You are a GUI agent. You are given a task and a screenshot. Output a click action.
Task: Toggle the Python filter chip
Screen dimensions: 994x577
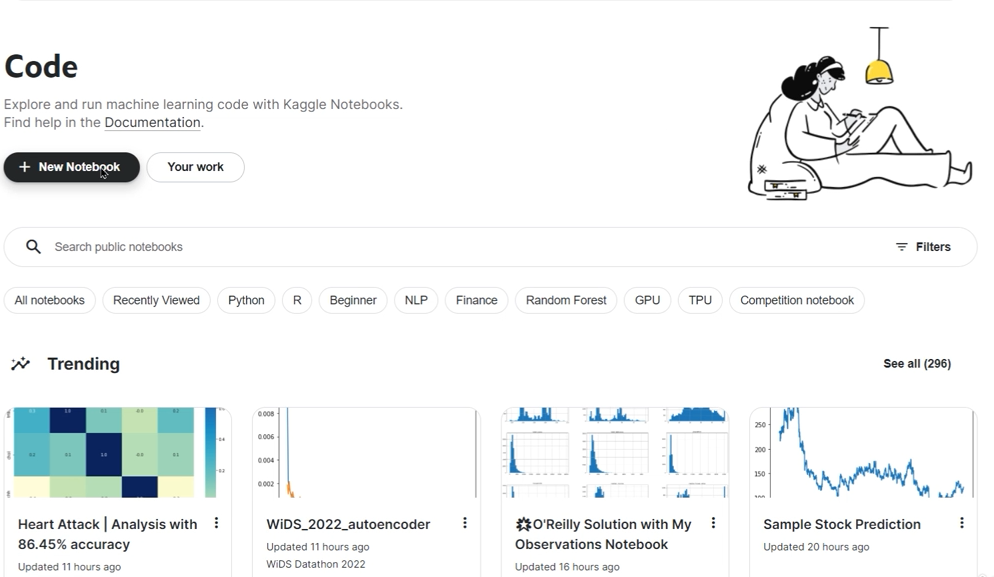246,300
